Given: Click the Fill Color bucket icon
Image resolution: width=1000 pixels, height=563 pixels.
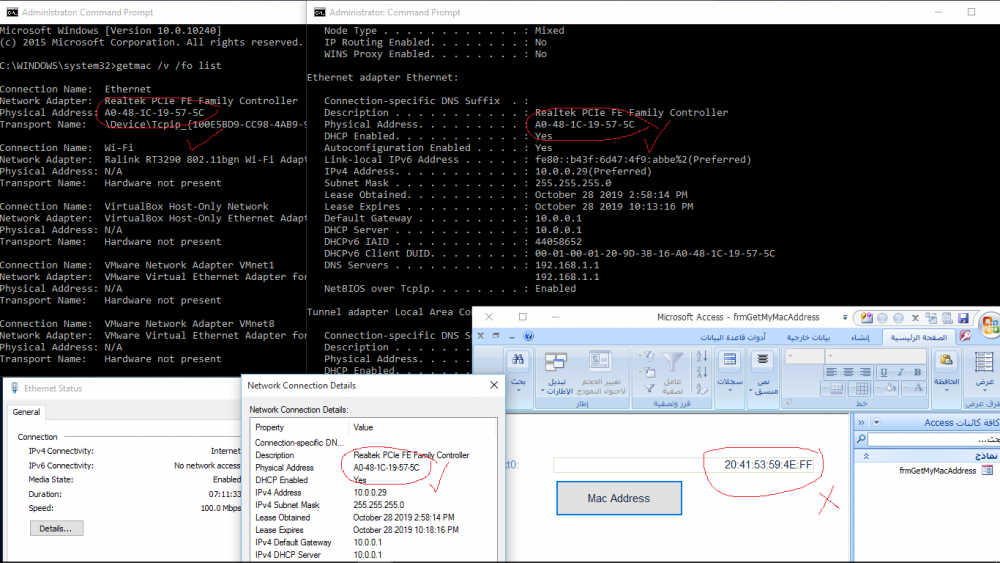Looking at the screenshot, I should click(x=890, y=388).
